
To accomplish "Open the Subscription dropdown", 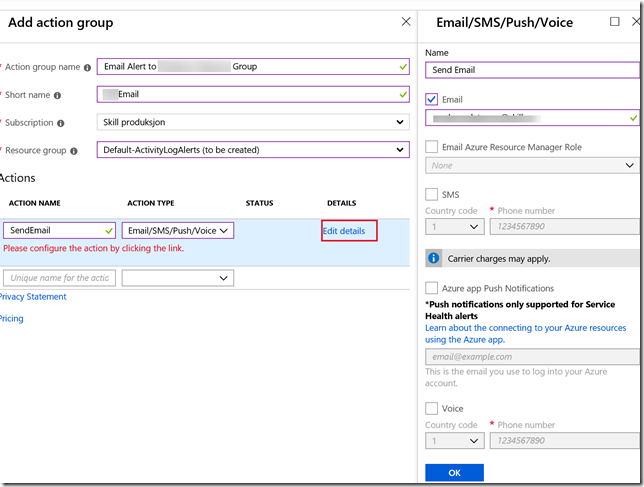I will point(253,122).
